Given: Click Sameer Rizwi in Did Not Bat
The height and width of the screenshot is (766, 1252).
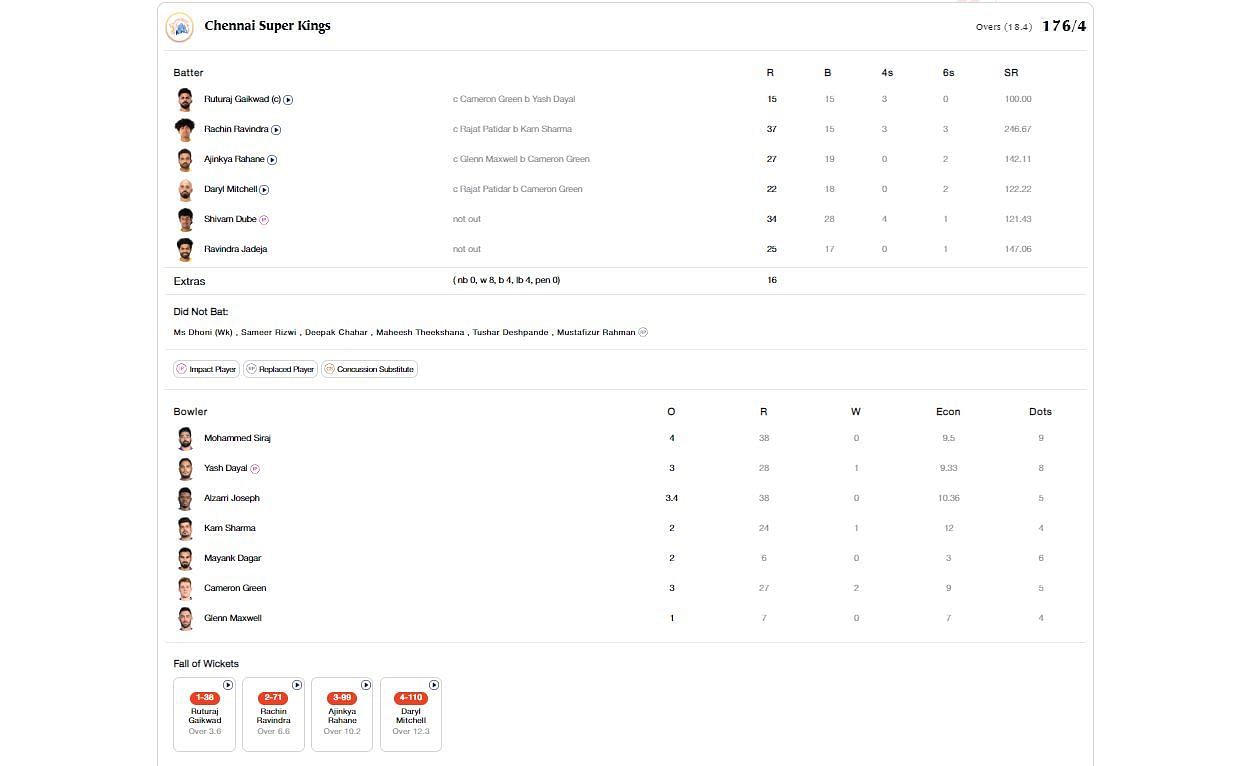Looking at the screenshot, I should point(269,333).
